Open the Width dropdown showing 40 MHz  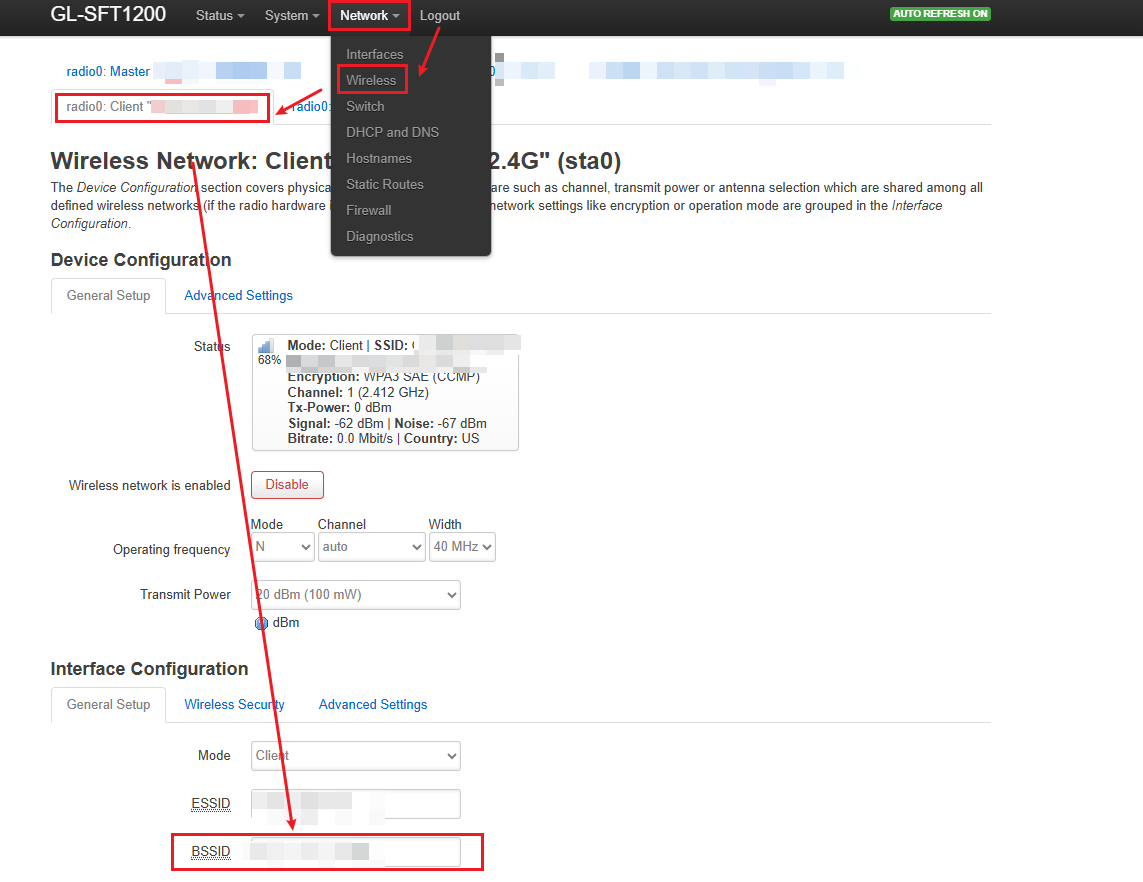[462, 547]
